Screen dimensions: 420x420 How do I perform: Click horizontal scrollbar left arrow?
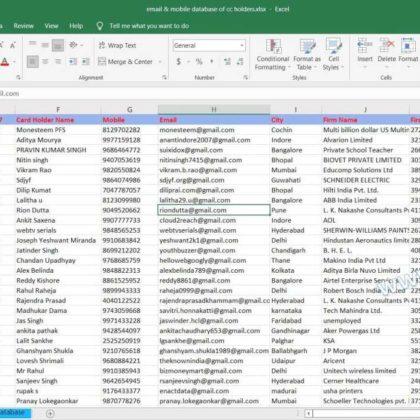309,414
